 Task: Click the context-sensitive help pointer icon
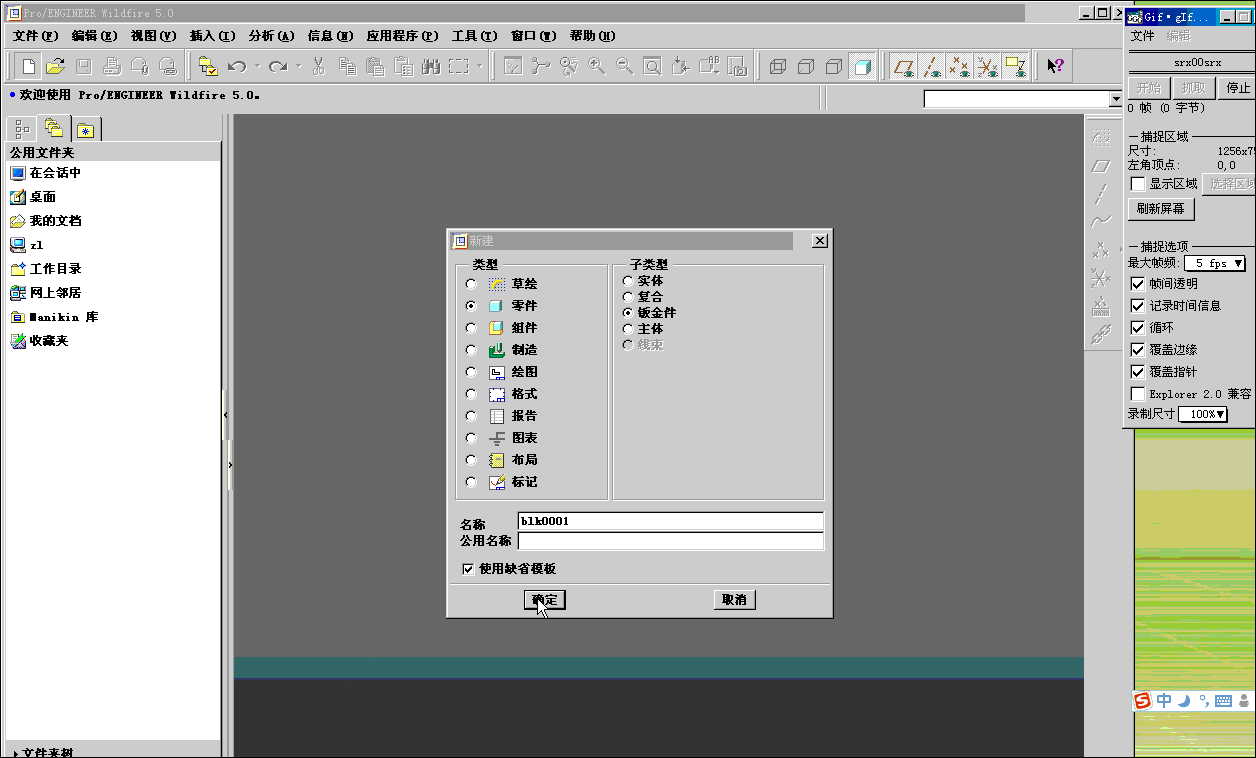(x=1056, y=66)
